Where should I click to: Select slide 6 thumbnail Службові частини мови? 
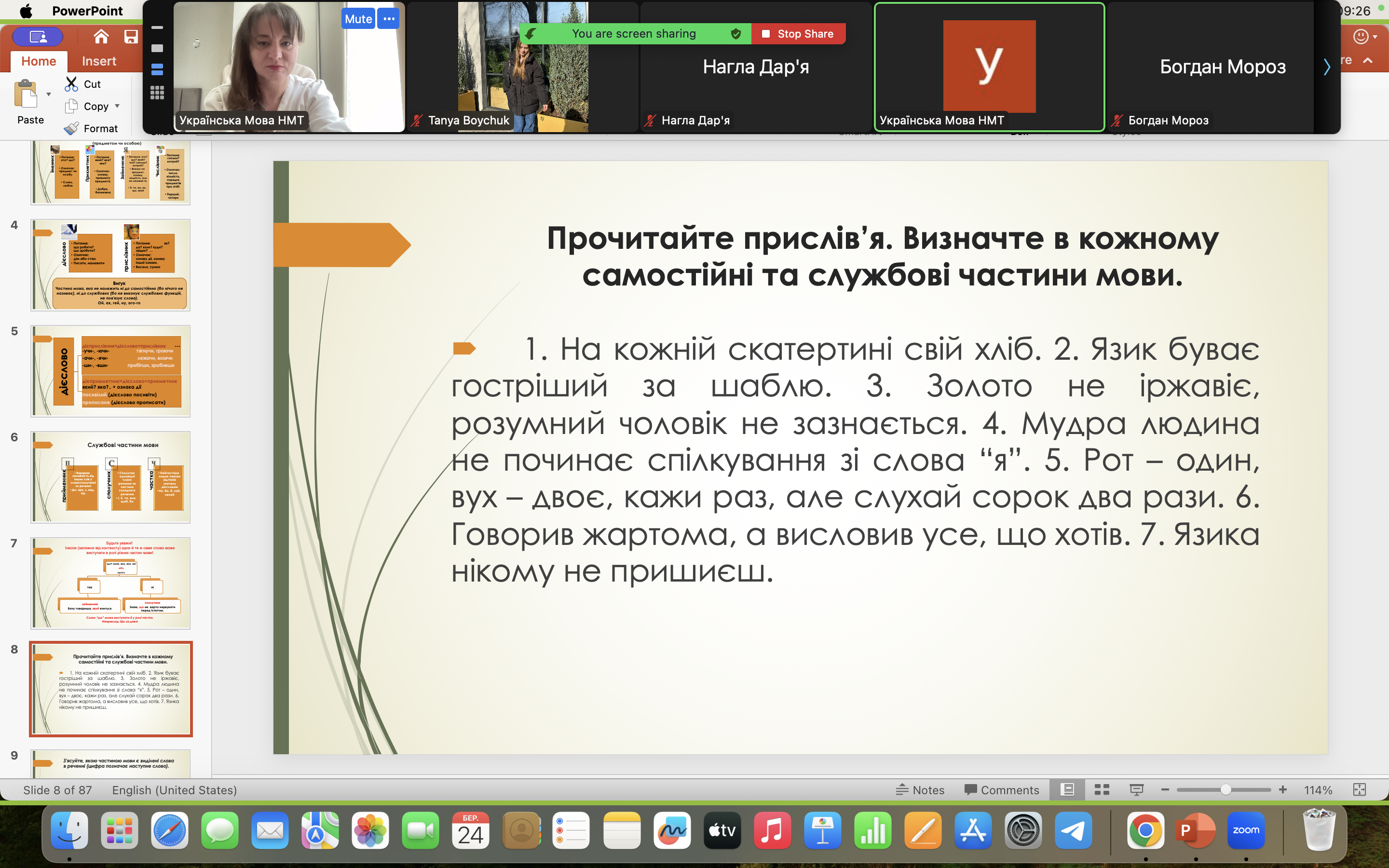pos(110,477)
